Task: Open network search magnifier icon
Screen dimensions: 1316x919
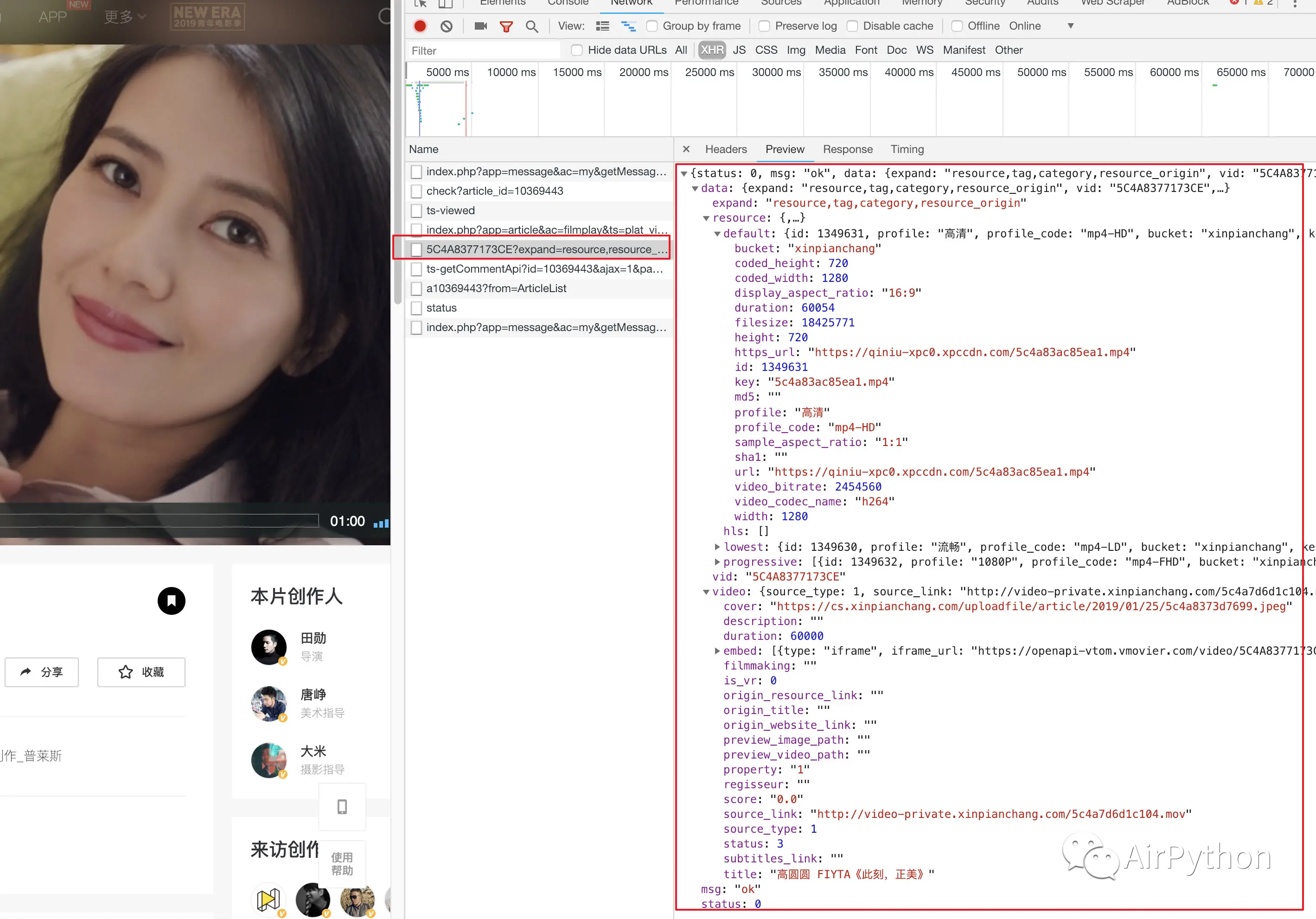Action: 532,26
